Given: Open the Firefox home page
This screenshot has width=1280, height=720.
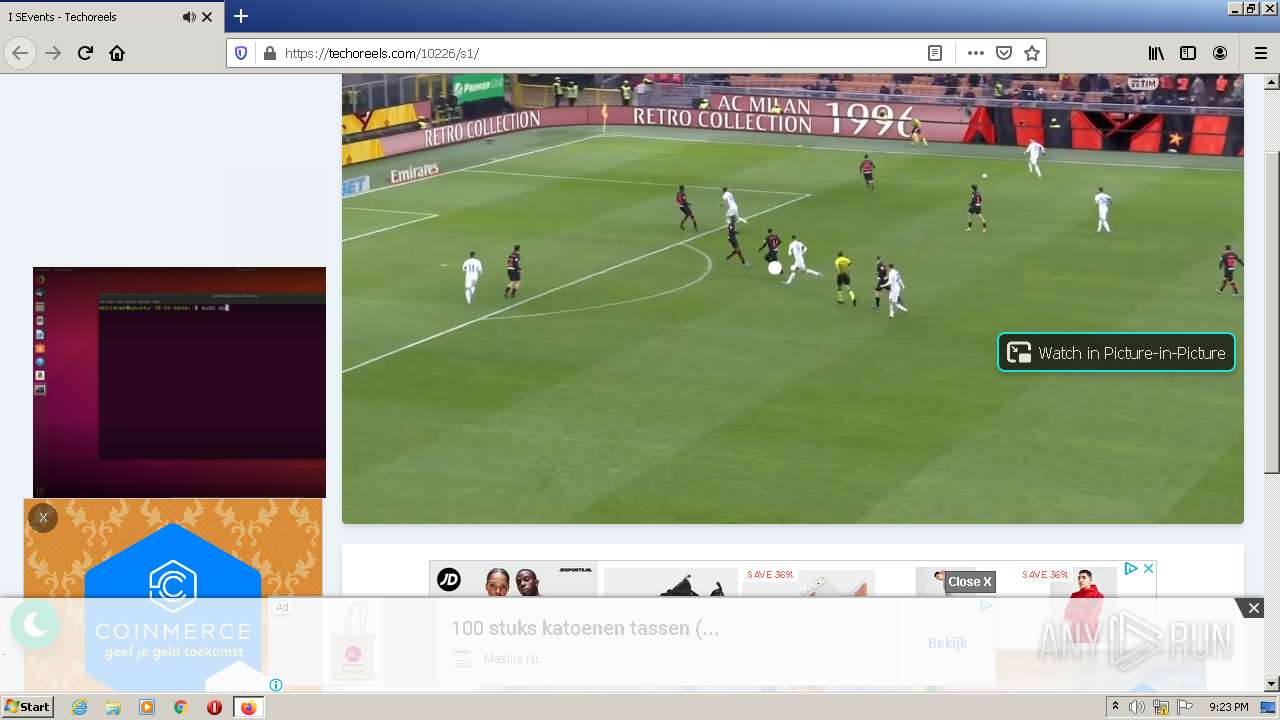Looking at the screenshot, I should 117,53.
